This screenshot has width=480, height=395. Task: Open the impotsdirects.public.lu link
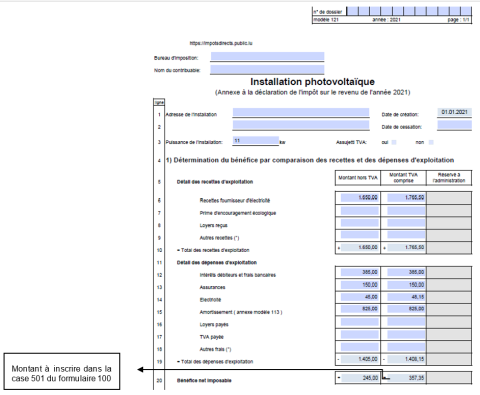tap(221, 43)
